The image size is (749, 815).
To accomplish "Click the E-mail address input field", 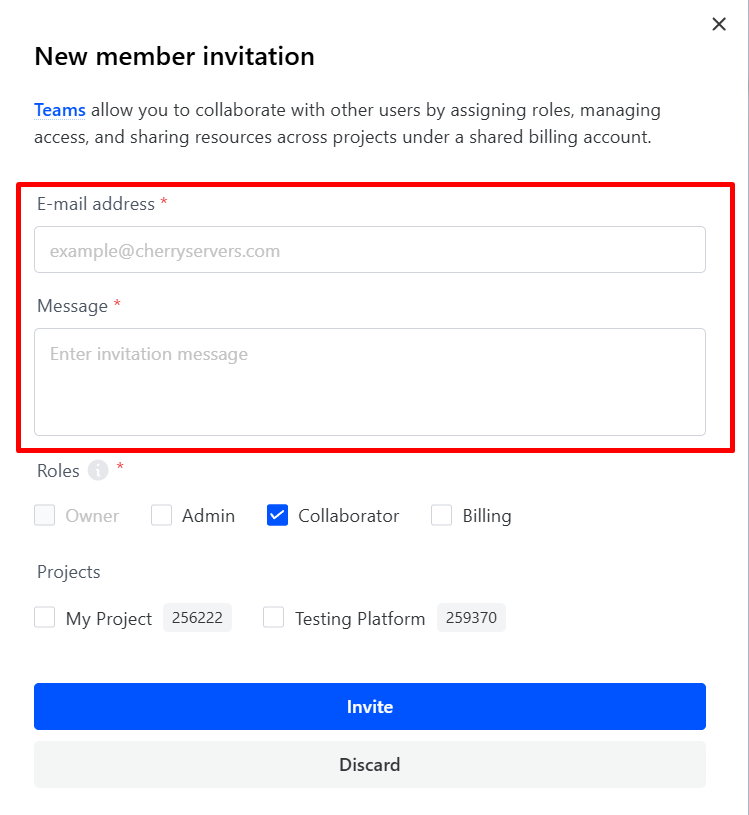I will click(x=370, y=250).
